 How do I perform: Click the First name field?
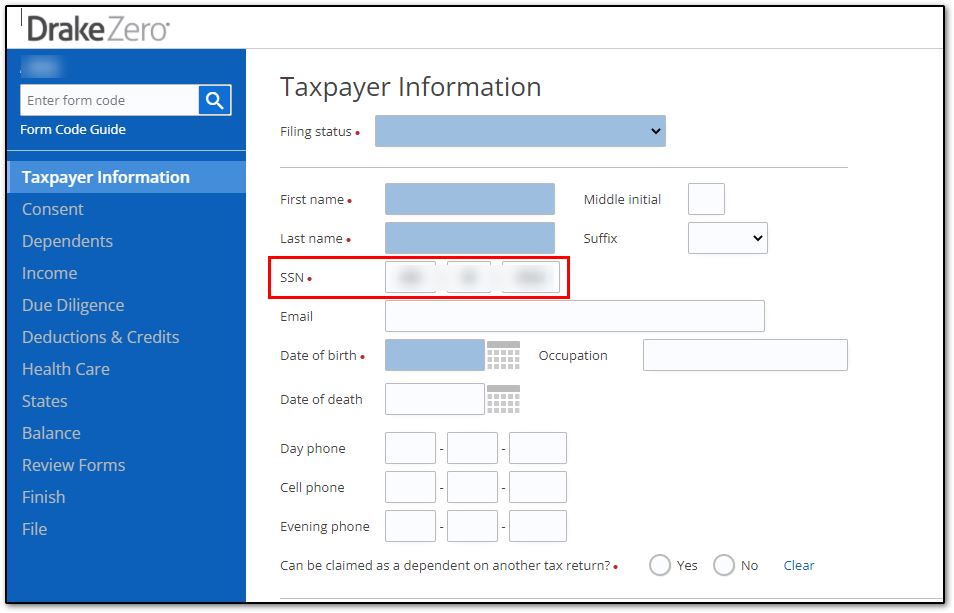tap(469, 199)
